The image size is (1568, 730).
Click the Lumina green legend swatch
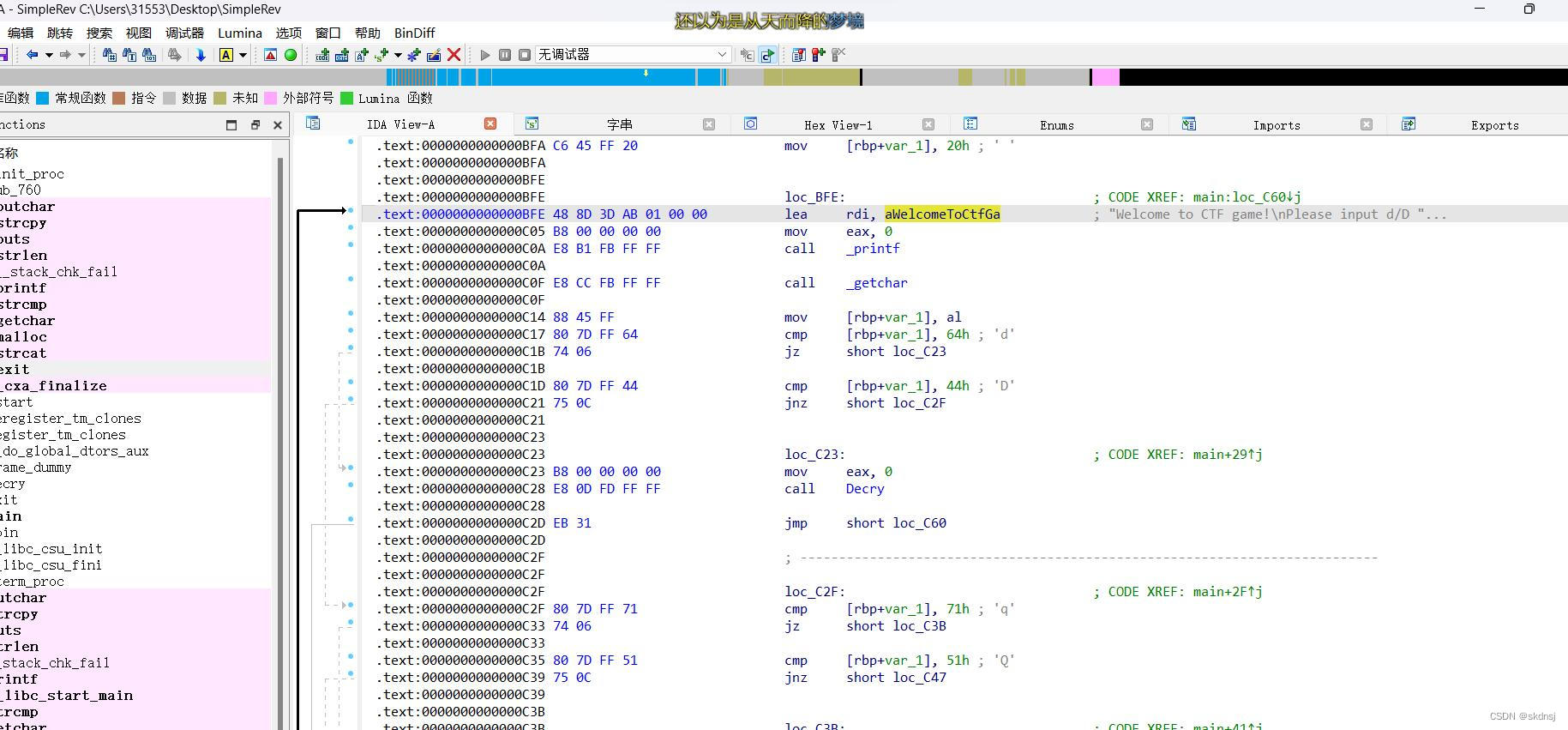347,98
